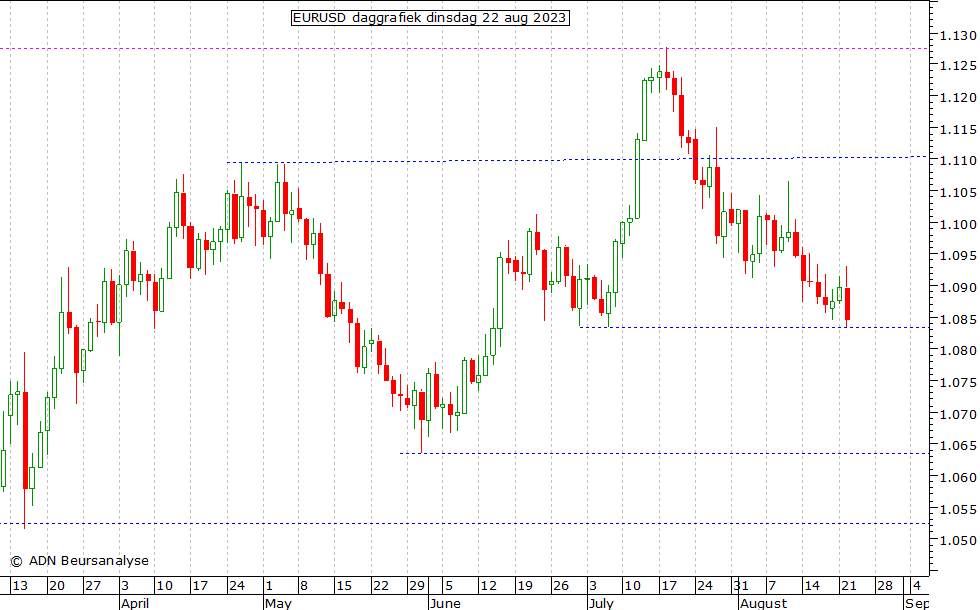Select date 28 on the time axis
The width and height of the screenshot is (980, 610).
coord(884,586)
